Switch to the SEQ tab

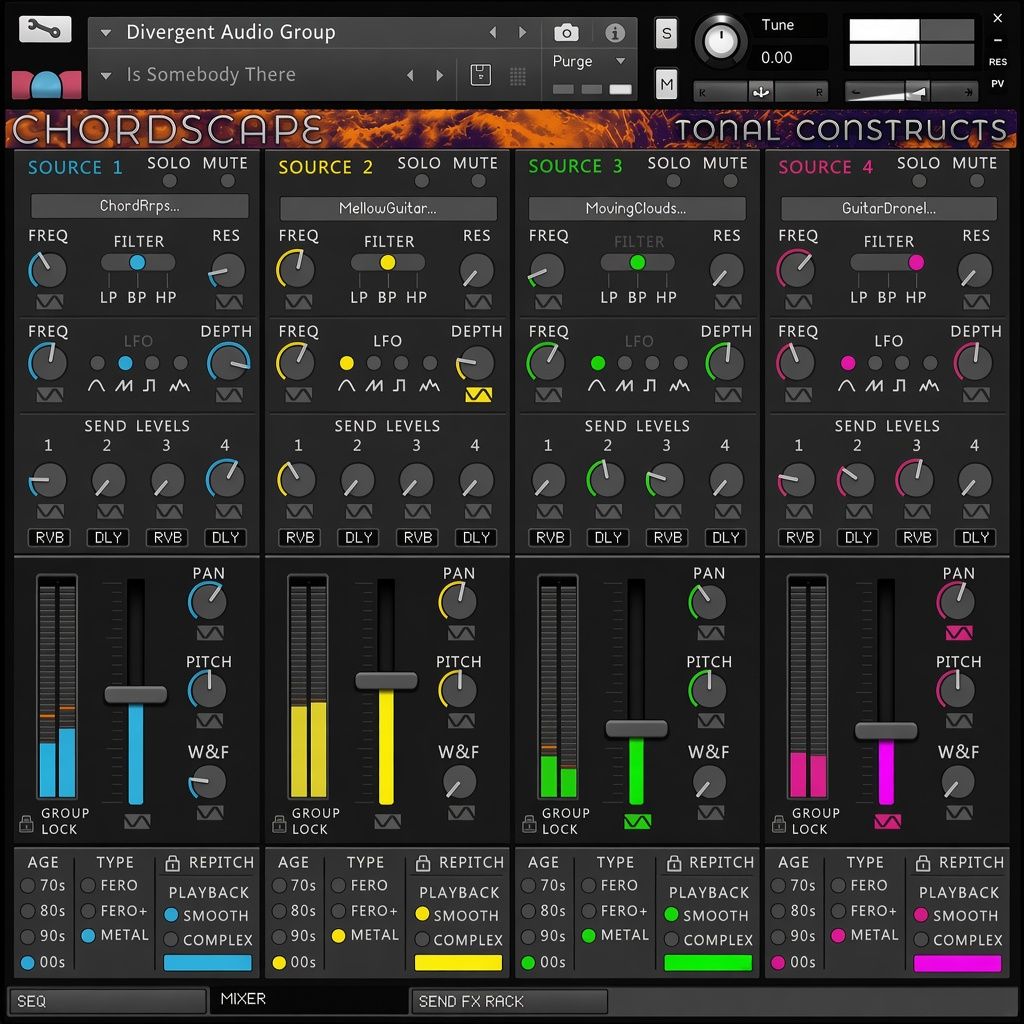coord(107,1001)
